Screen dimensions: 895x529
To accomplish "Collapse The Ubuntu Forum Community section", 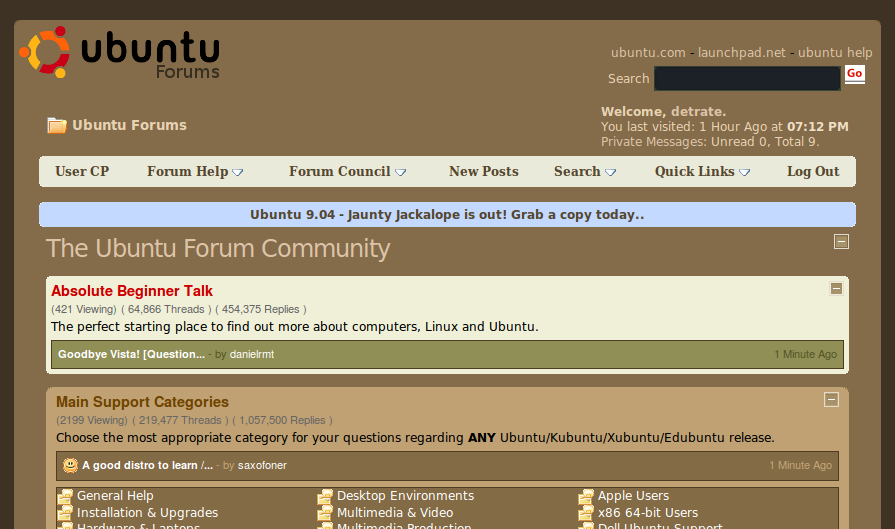I will (841, 241).
